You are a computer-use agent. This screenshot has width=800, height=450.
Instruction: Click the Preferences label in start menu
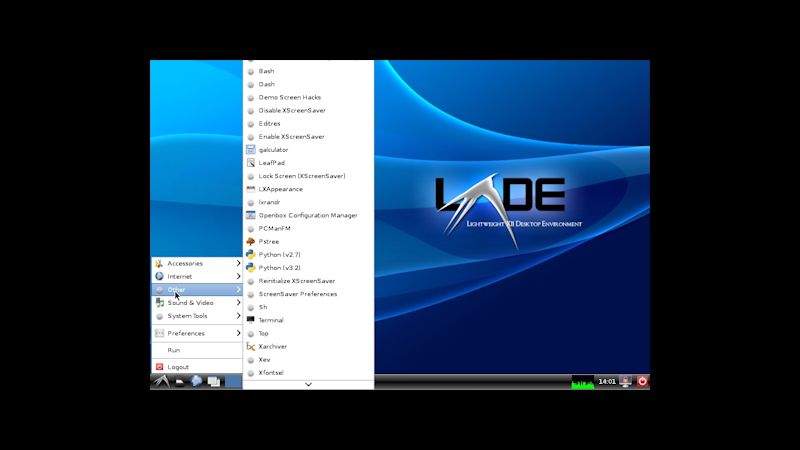pos(186,333)
